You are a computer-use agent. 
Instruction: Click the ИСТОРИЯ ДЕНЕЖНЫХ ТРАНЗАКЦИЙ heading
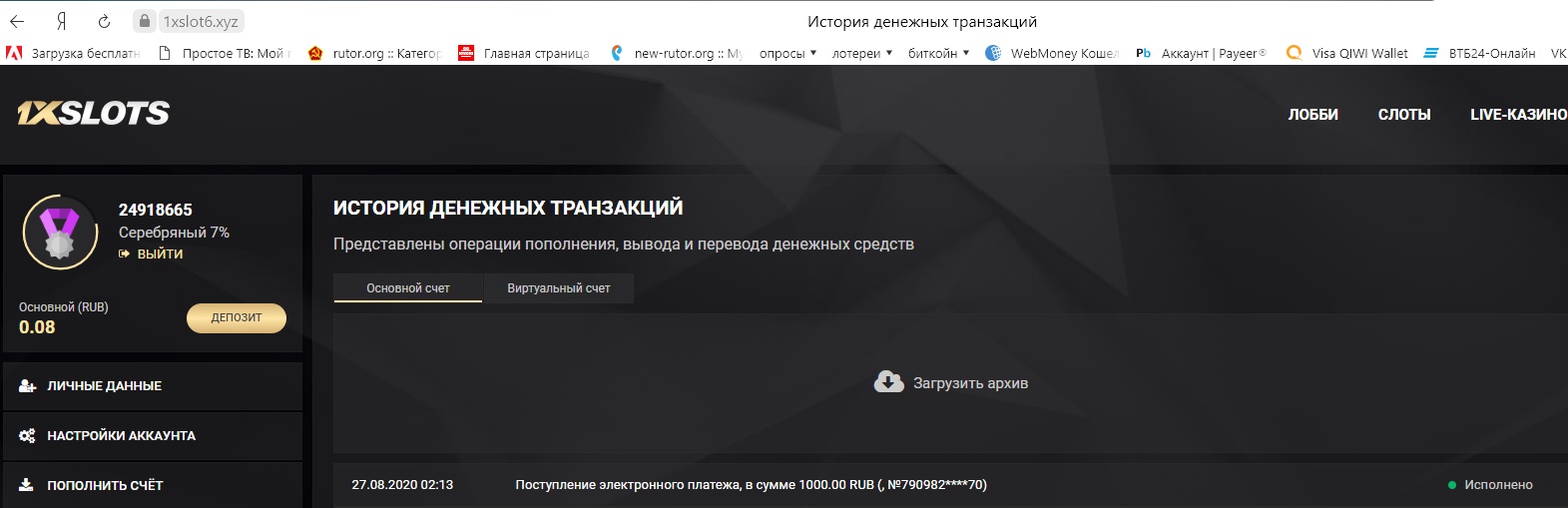[x=508, y=208]
